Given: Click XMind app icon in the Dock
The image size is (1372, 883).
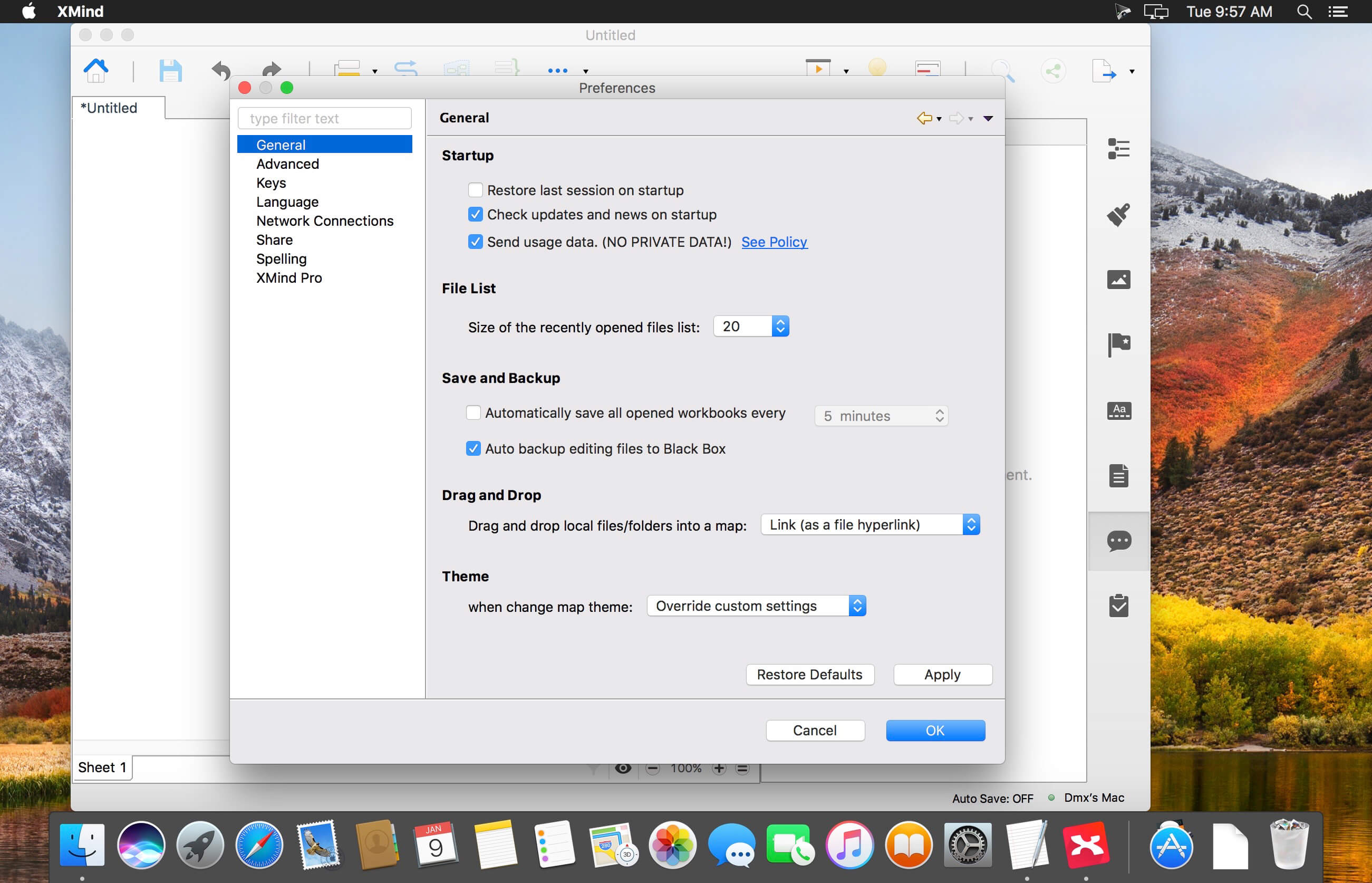Looking at the screenshot, I should coord(1086,845).
